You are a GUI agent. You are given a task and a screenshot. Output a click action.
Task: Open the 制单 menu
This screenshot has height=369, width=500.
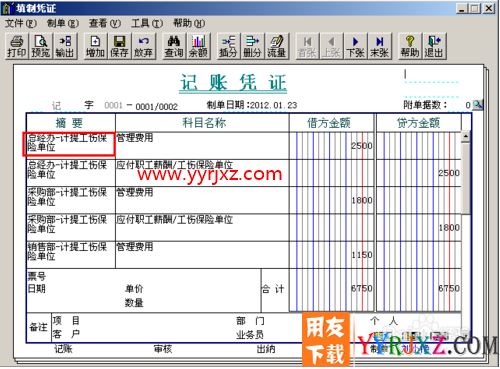point(62,23)
